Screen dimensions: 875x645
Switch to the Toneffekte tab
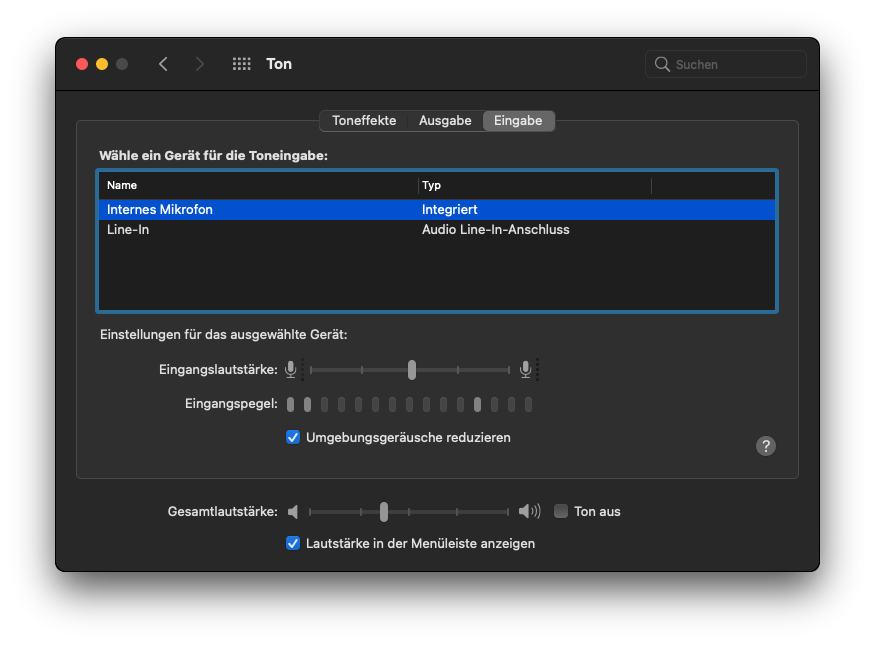(364, 120)
